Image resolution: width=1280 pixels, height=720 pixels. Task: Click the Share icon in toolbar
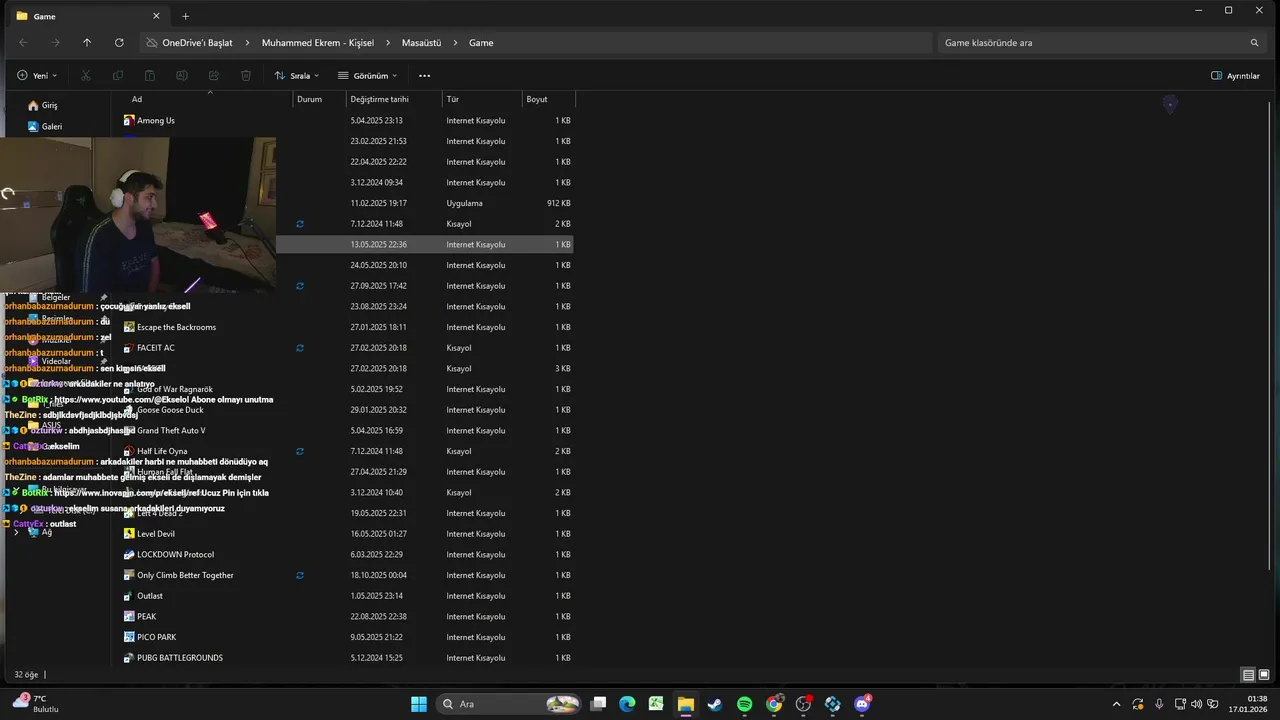pos(214,76)
